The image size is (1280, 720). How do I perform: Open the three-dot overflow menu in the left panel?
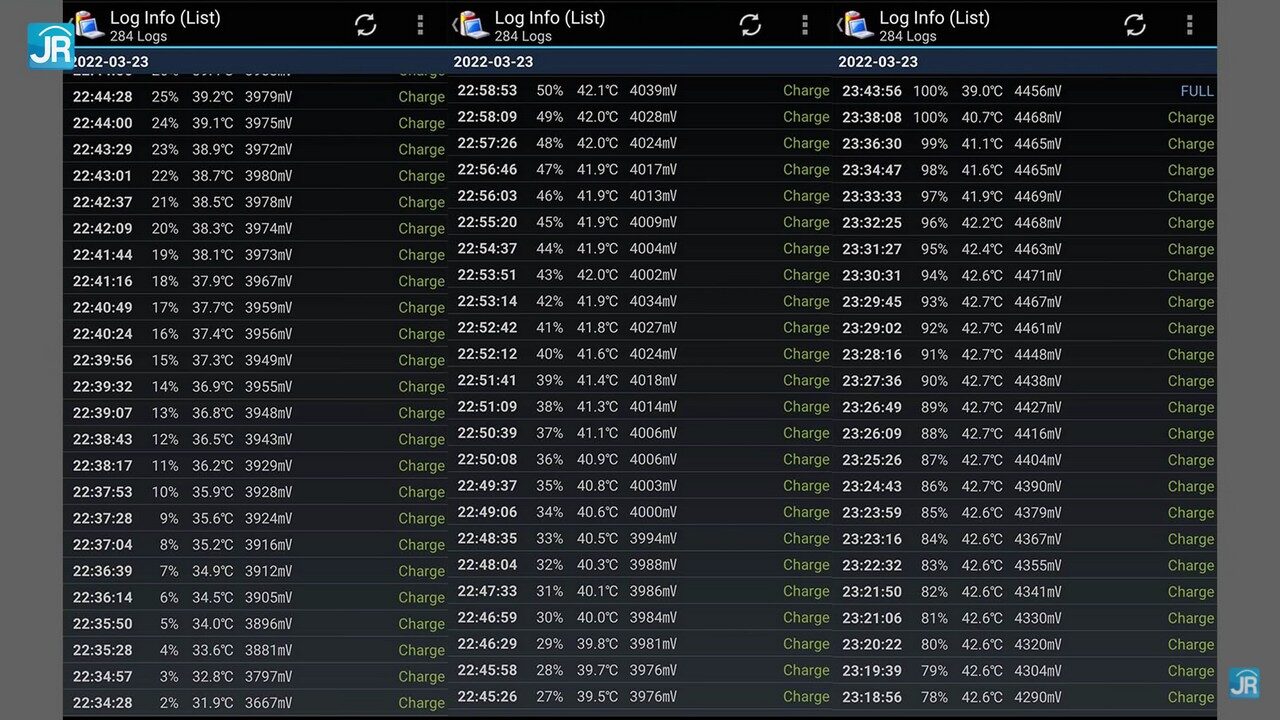pos(420,25)
